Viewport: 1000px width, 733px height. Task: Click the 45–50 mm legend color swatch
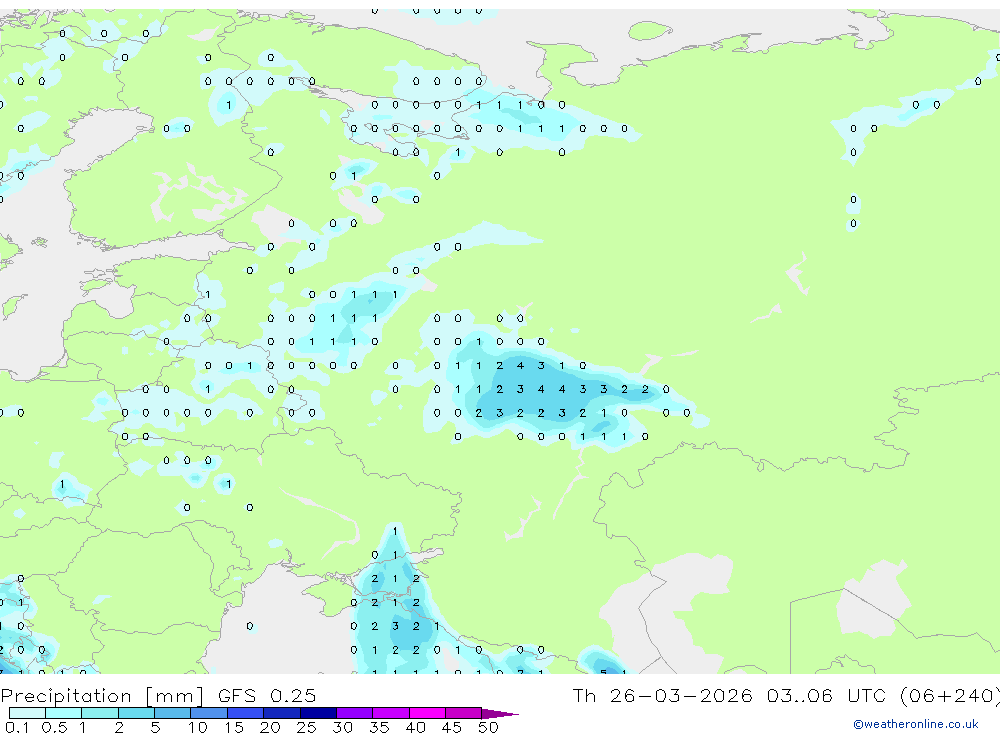tap(464, 713)
